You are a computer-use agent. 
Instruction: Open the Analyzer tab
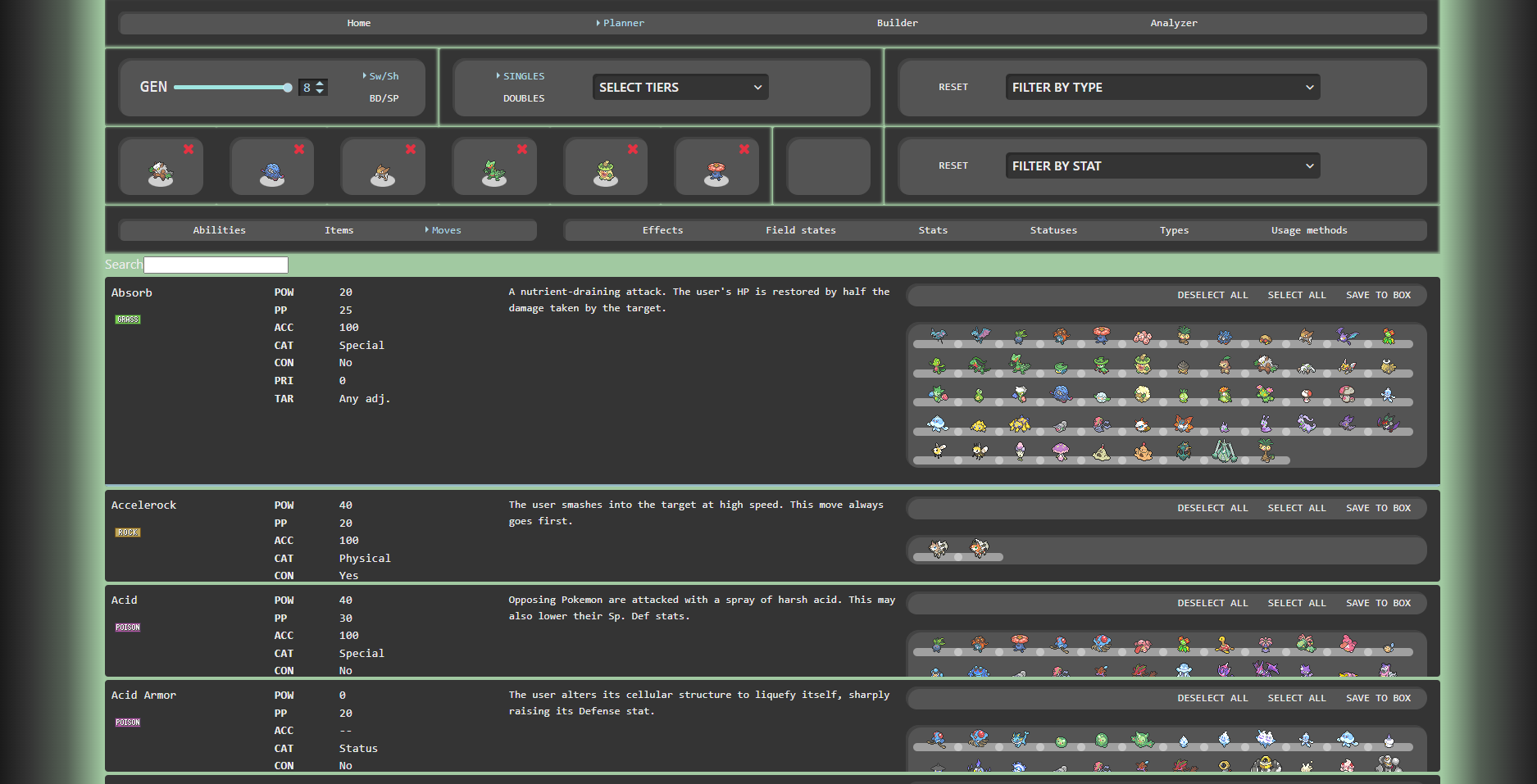1174,23
